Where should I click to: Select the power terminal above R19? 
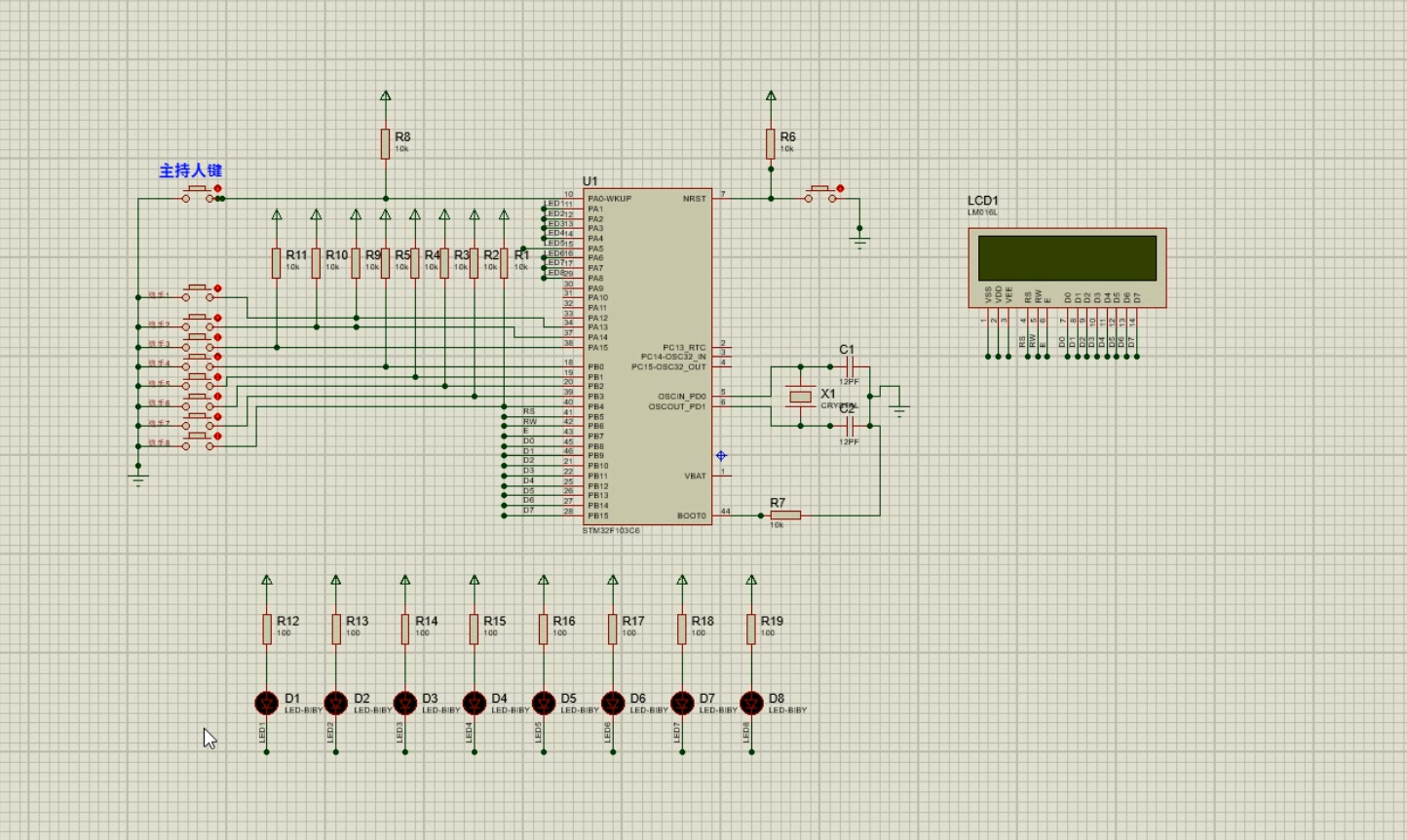click(x=751, y=580)
